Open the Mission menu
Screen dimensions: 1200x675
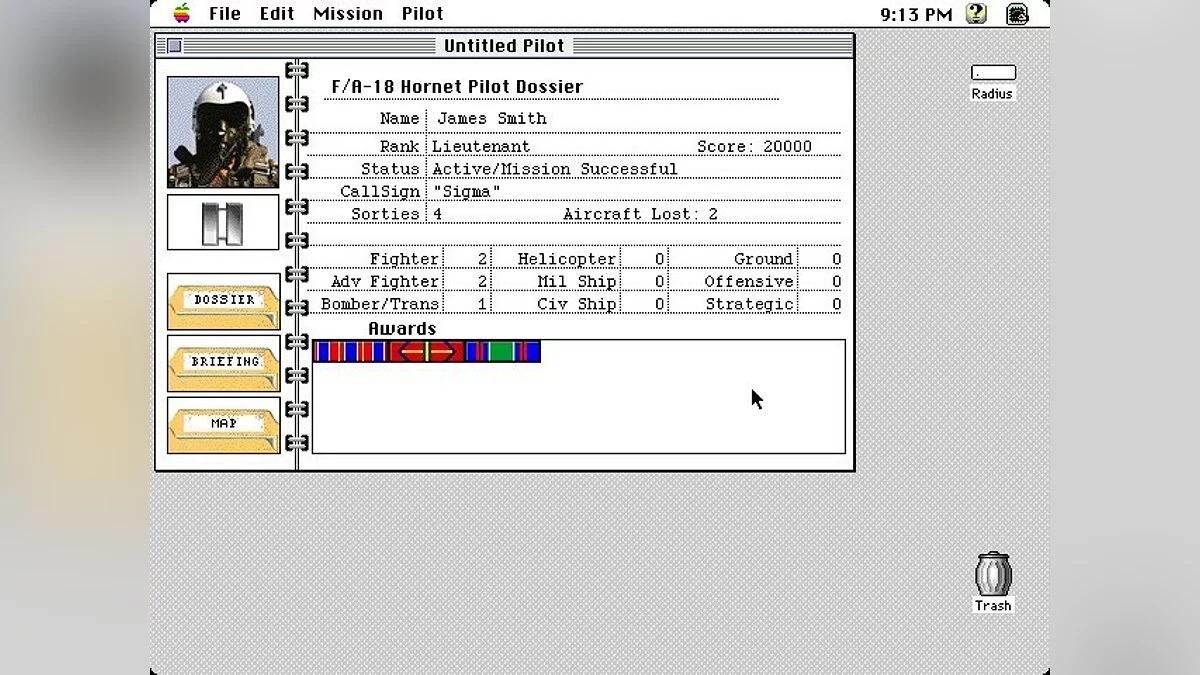click(348, 14)
